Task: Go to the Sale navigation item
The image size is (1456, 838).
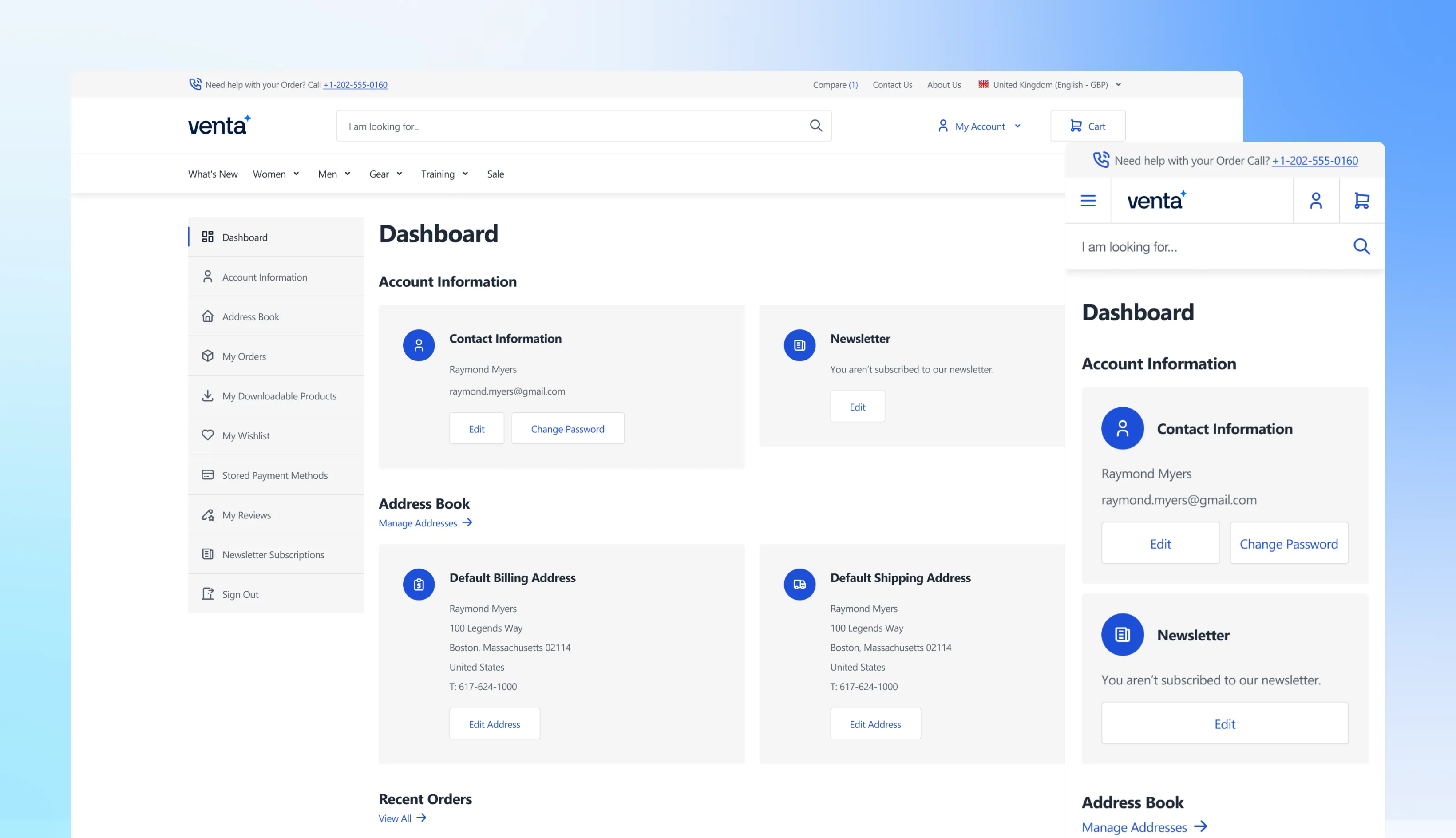Action: tap(495, 174)
